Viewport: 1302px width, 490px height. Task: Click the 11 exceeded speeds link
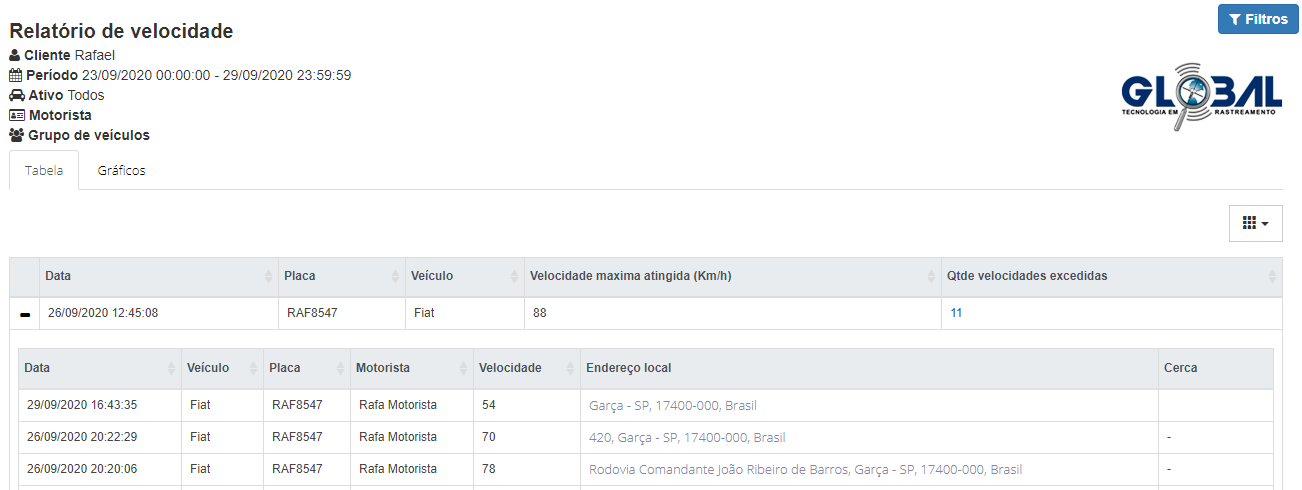tap(956, 313)
